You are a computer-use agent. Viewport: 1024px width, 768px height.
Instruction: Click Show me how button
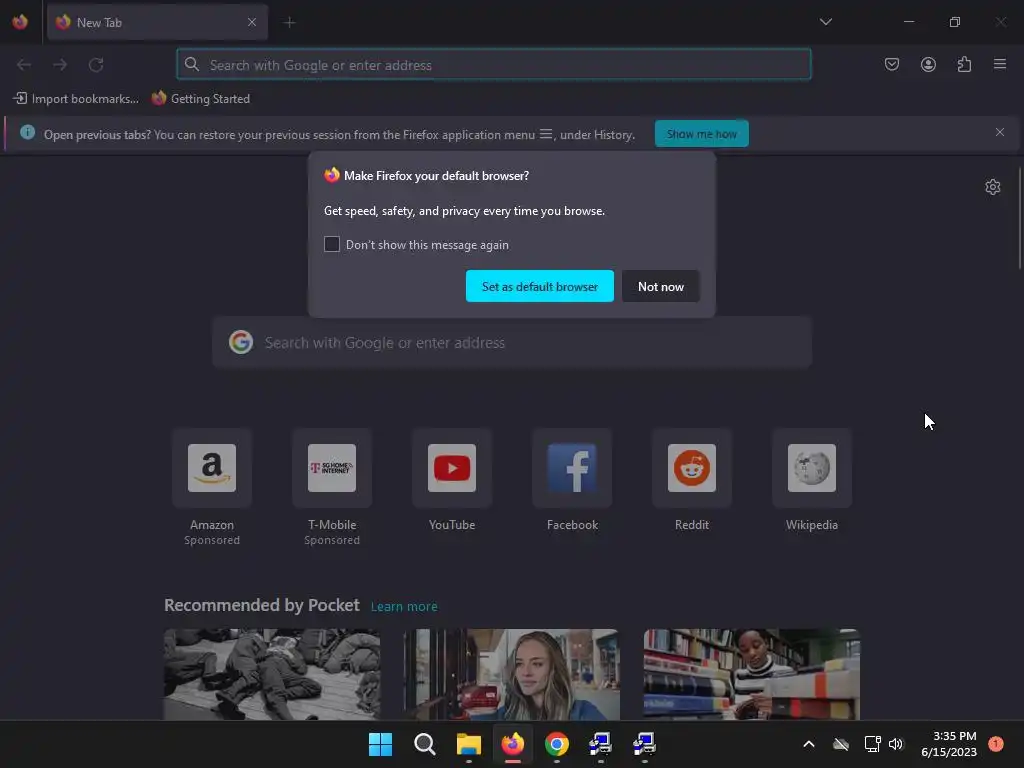pos(701,134)
